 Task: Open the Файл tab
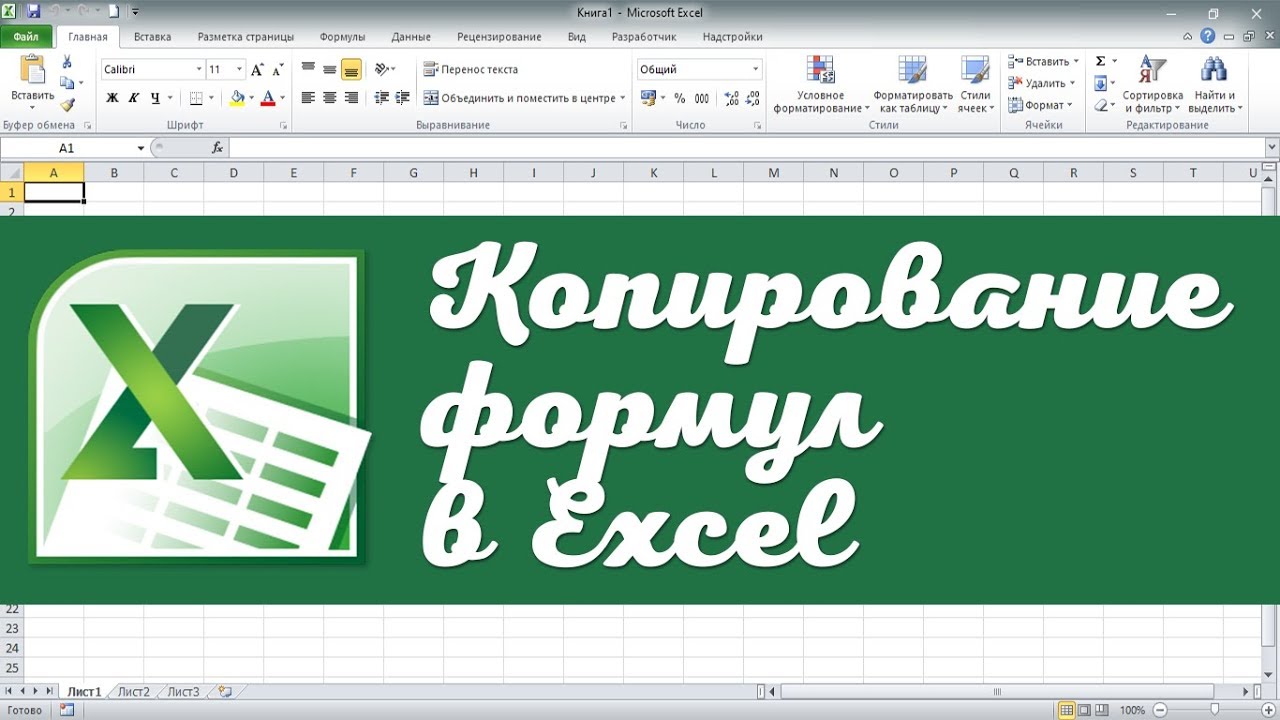(x=26, y=37)
